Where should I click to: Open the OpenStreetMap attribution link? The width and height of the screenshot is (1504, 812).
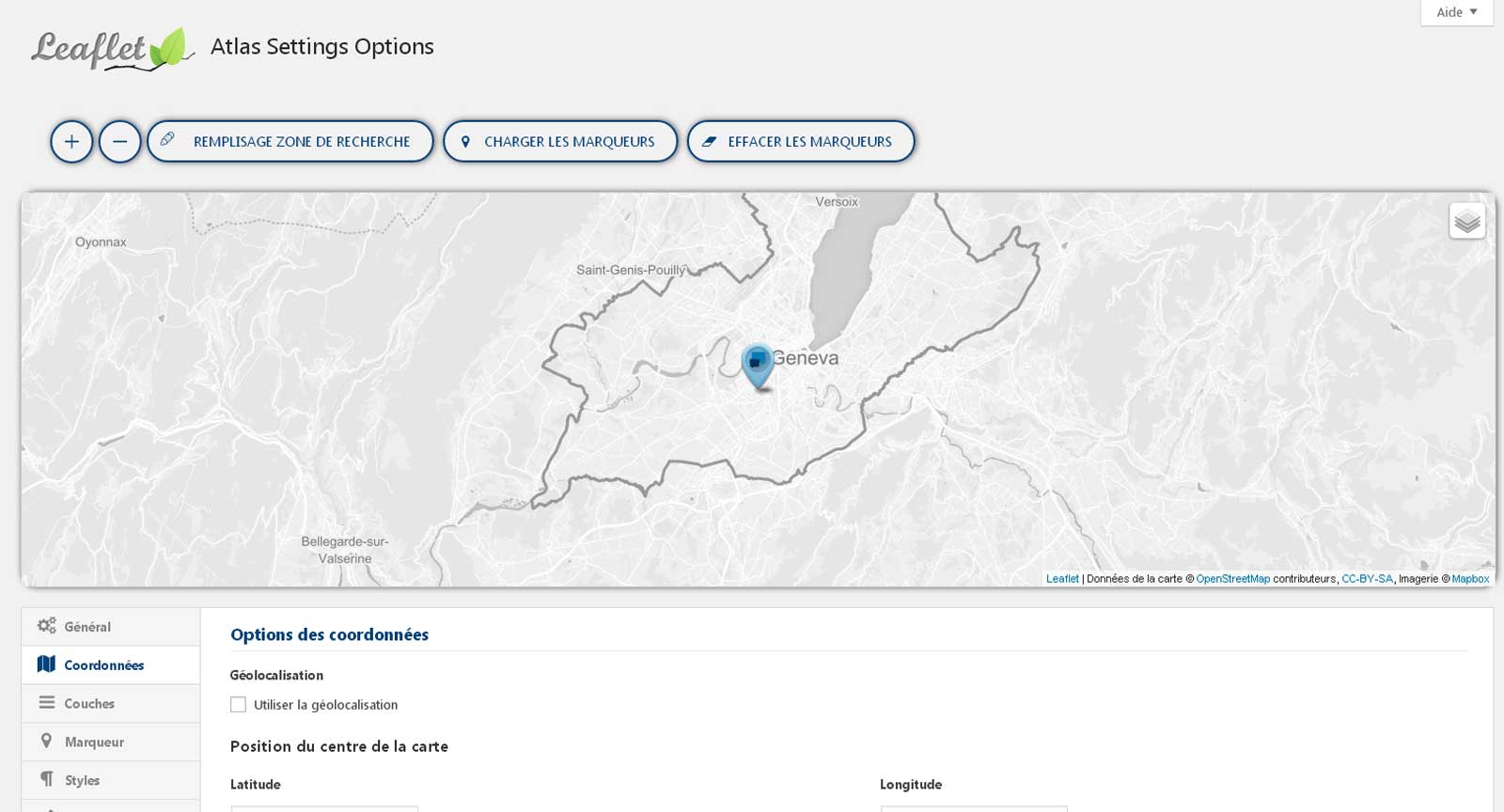(1232, 579)
